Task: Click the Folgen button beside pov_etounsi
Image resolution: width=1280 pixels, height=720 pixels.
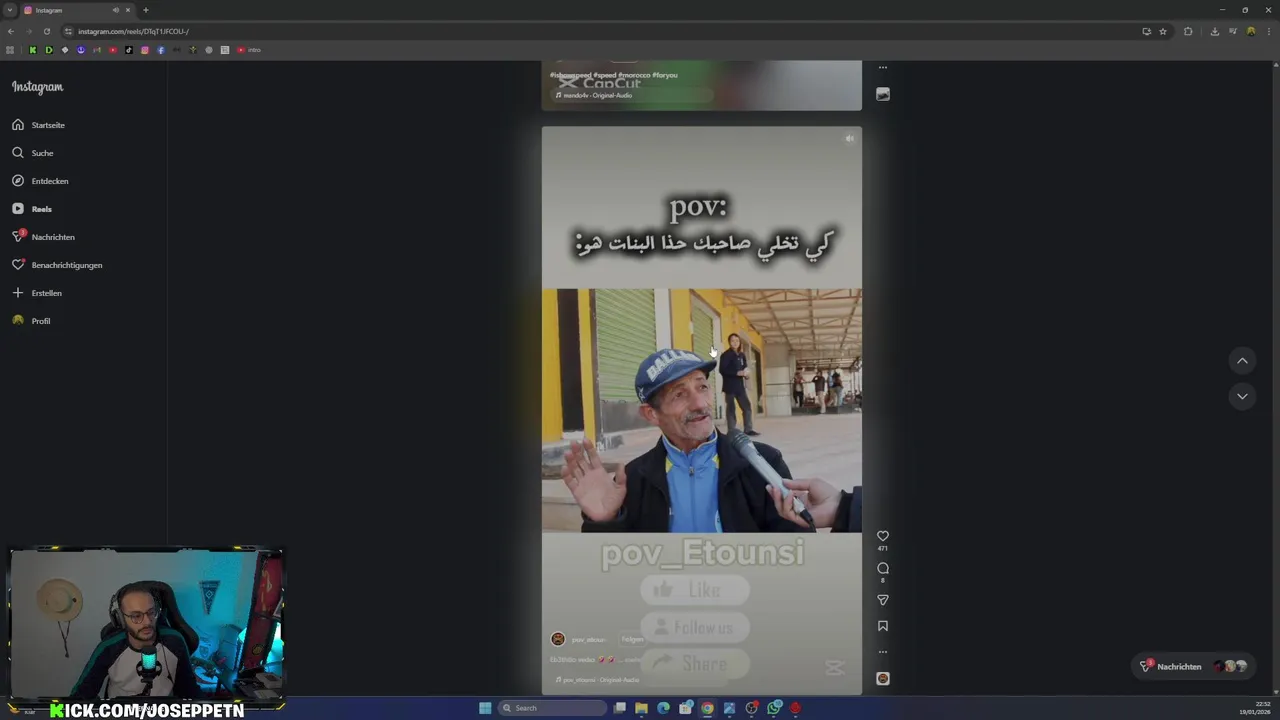Action: pos(632,639)
